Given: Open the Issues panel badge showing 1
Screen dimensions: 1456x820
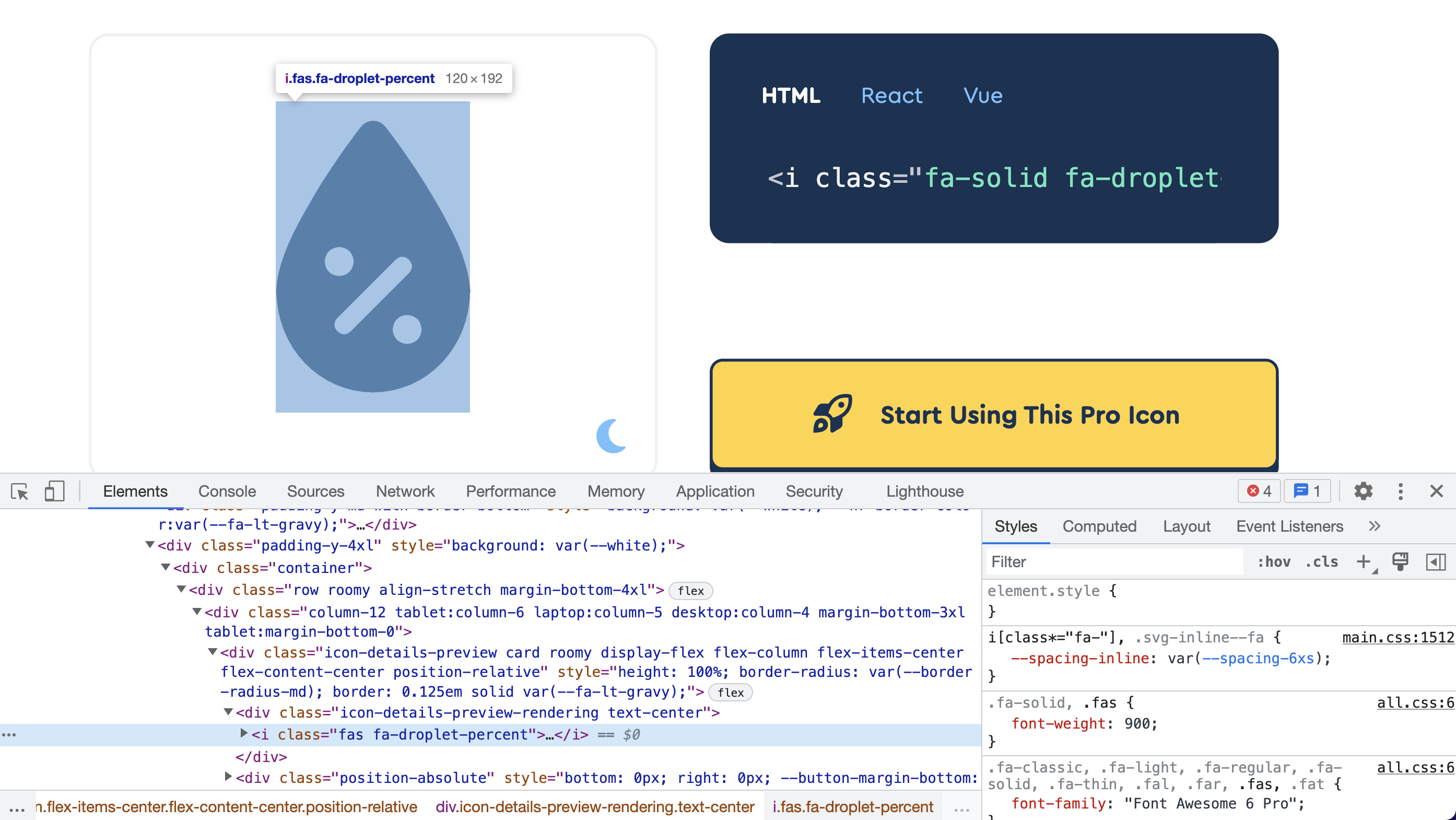Looking at the screenshot, I should click(1307, 491).
